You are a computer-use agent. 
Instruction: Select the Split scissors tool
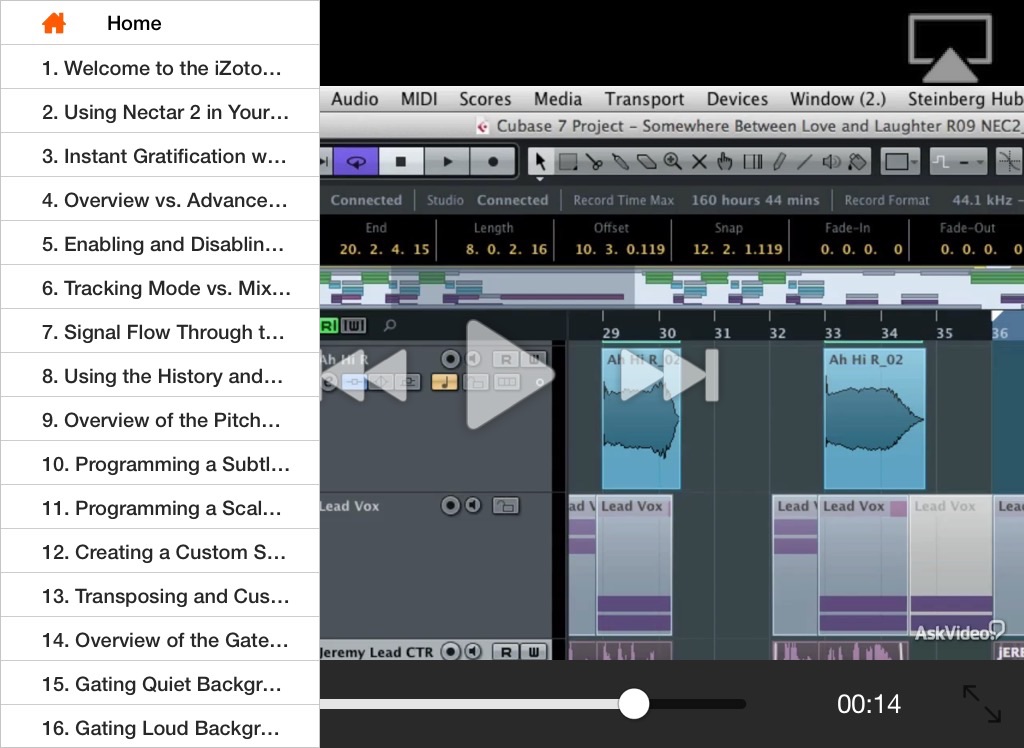point(594,161)
